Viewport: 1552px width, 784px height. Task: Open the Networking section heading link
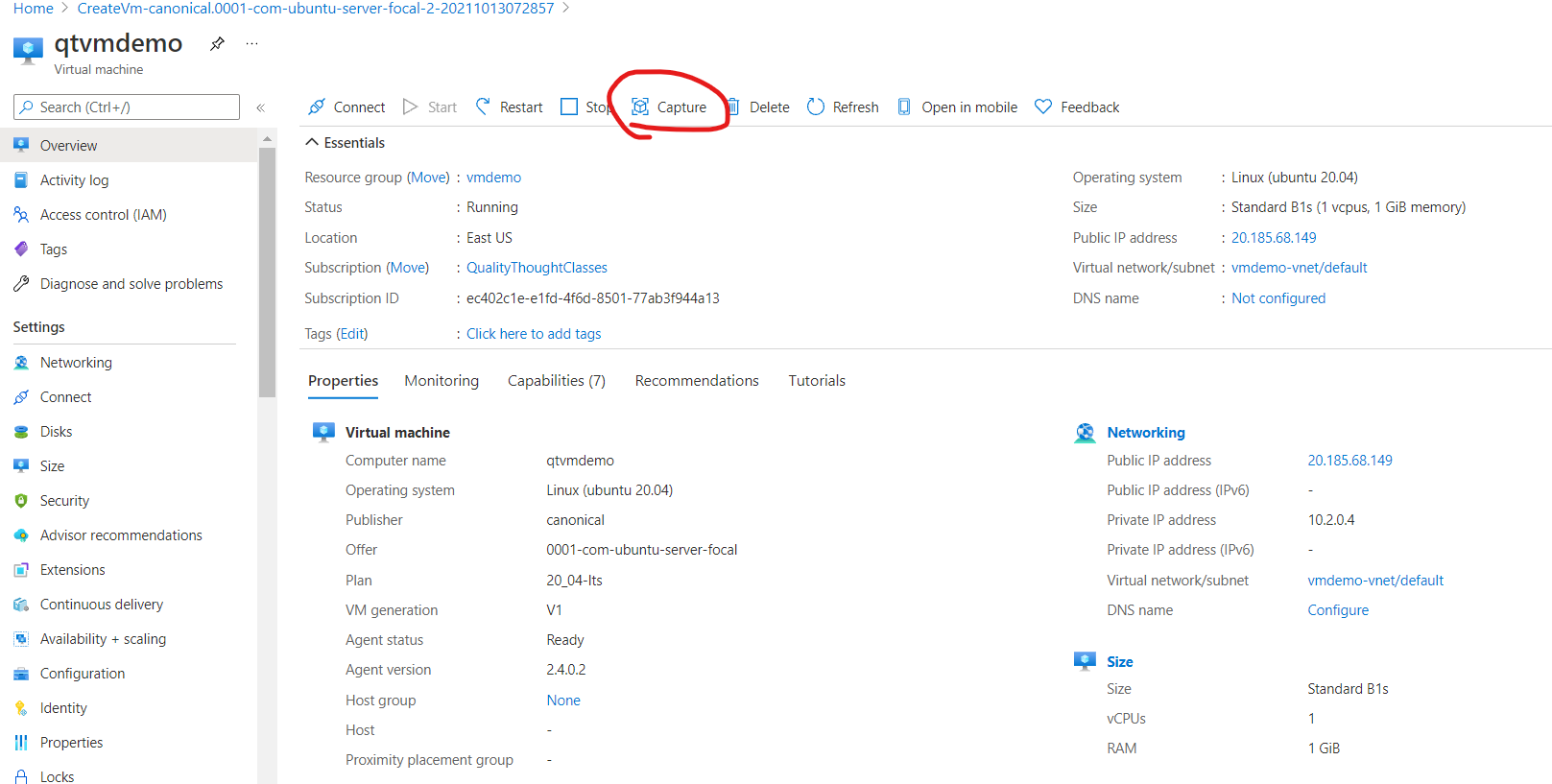(1146, 433)
